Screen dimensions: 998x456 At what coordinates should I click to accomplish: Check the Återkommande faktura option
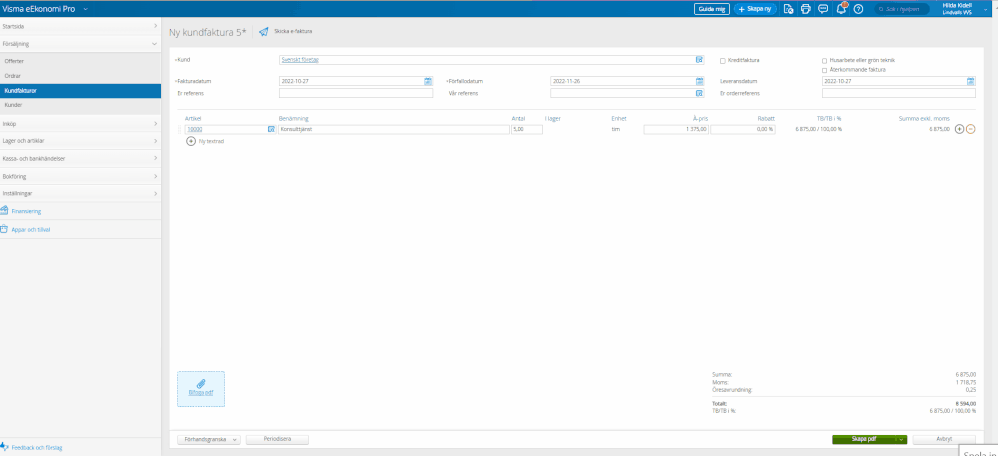(x=824, y=70)
